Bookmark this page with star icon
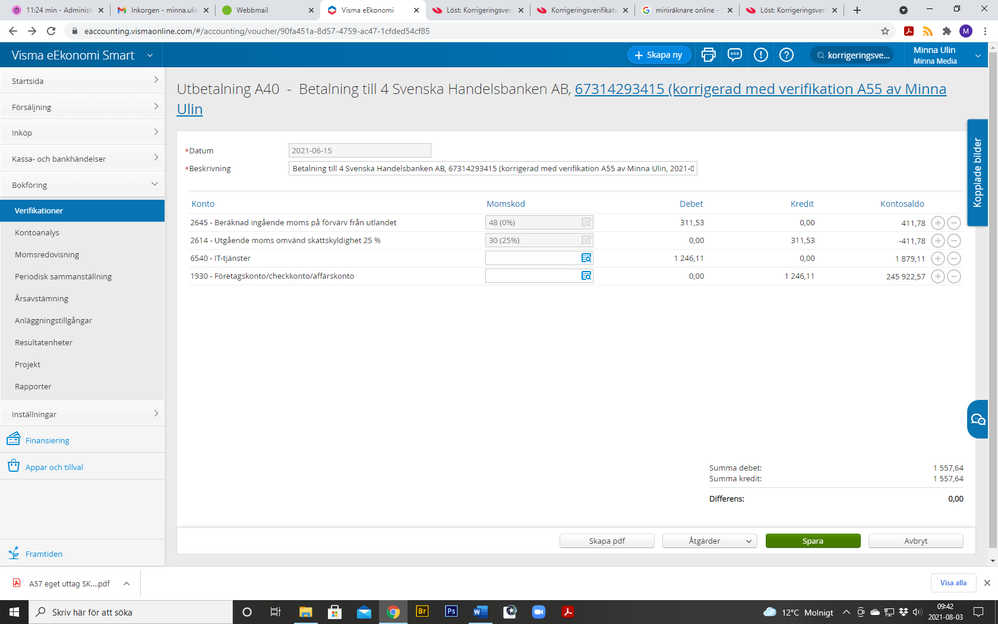Screen dimensions: 998x624 tap(885, 31)
